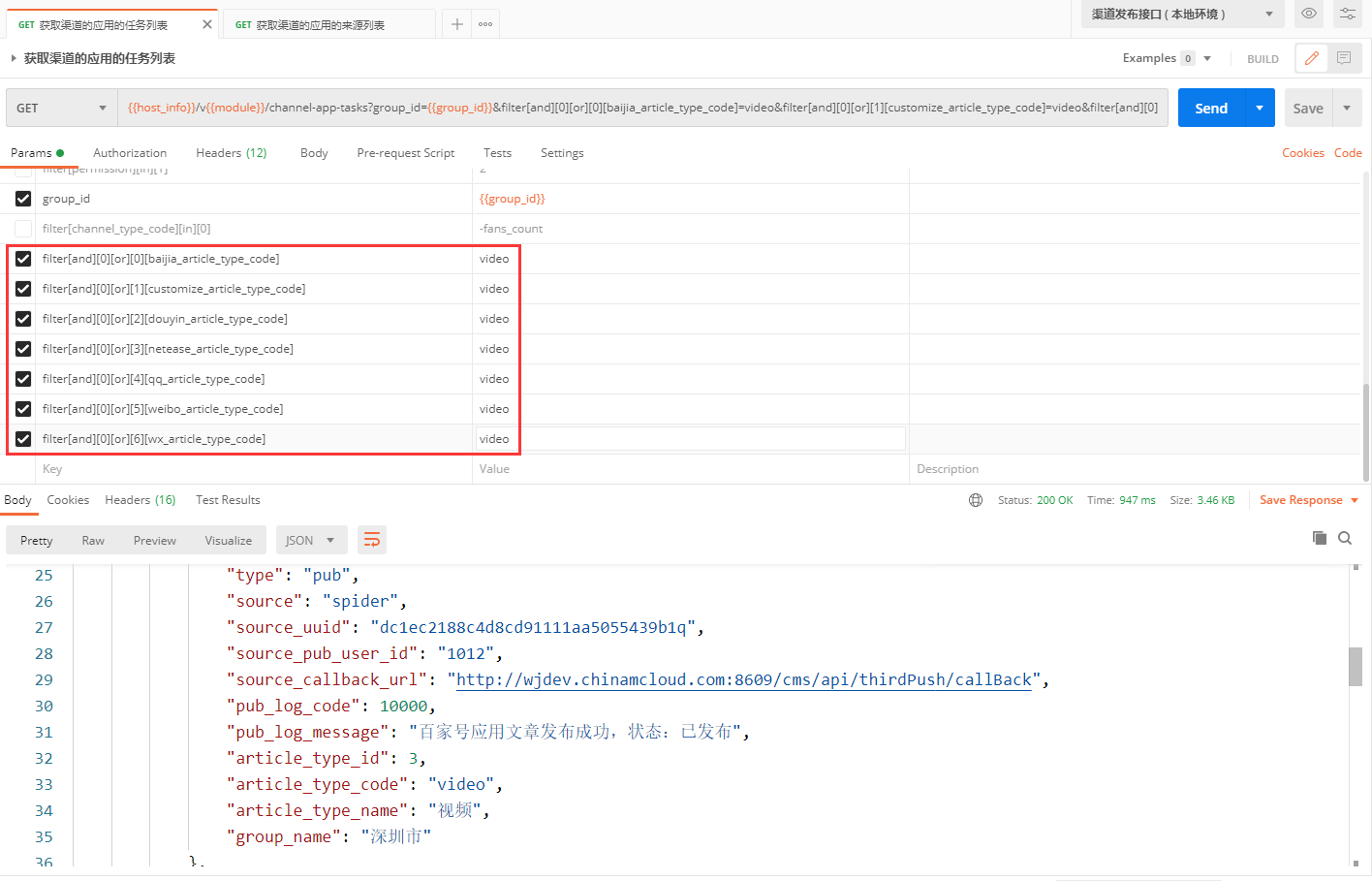Open the source_callback_url link in response
This screenshot has width=1372, height=881.
pos(743,679)
